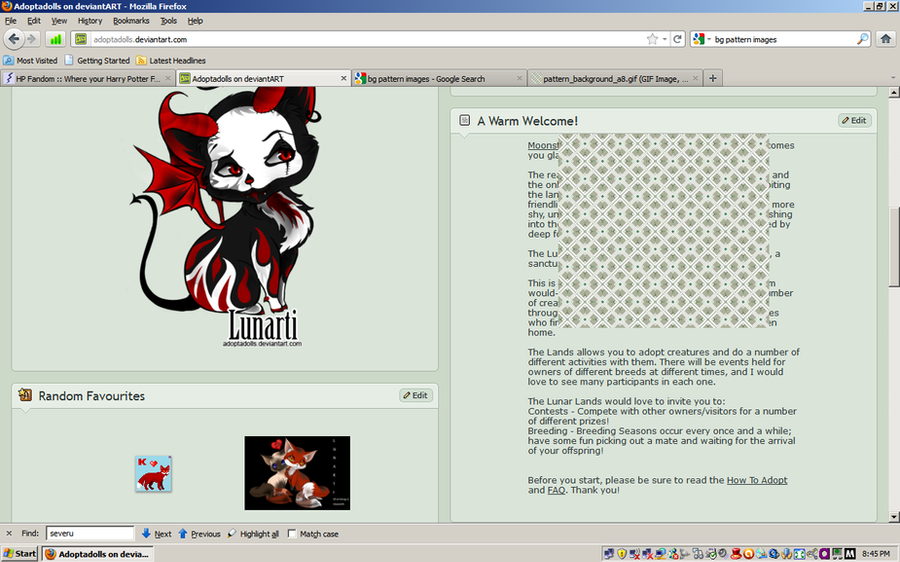Go back using the Back arrow button
Image resolution: width=900 pixels, height=562 pixels.
click(x=13, y=39)
